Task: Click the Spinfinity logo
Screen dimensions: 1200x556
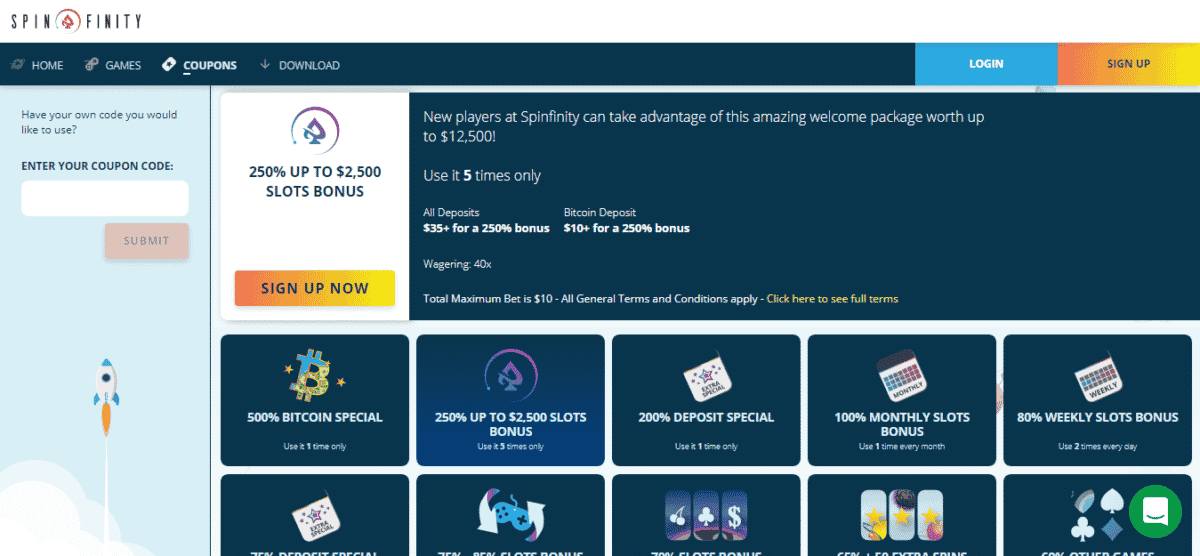Action: pos(76,21)
